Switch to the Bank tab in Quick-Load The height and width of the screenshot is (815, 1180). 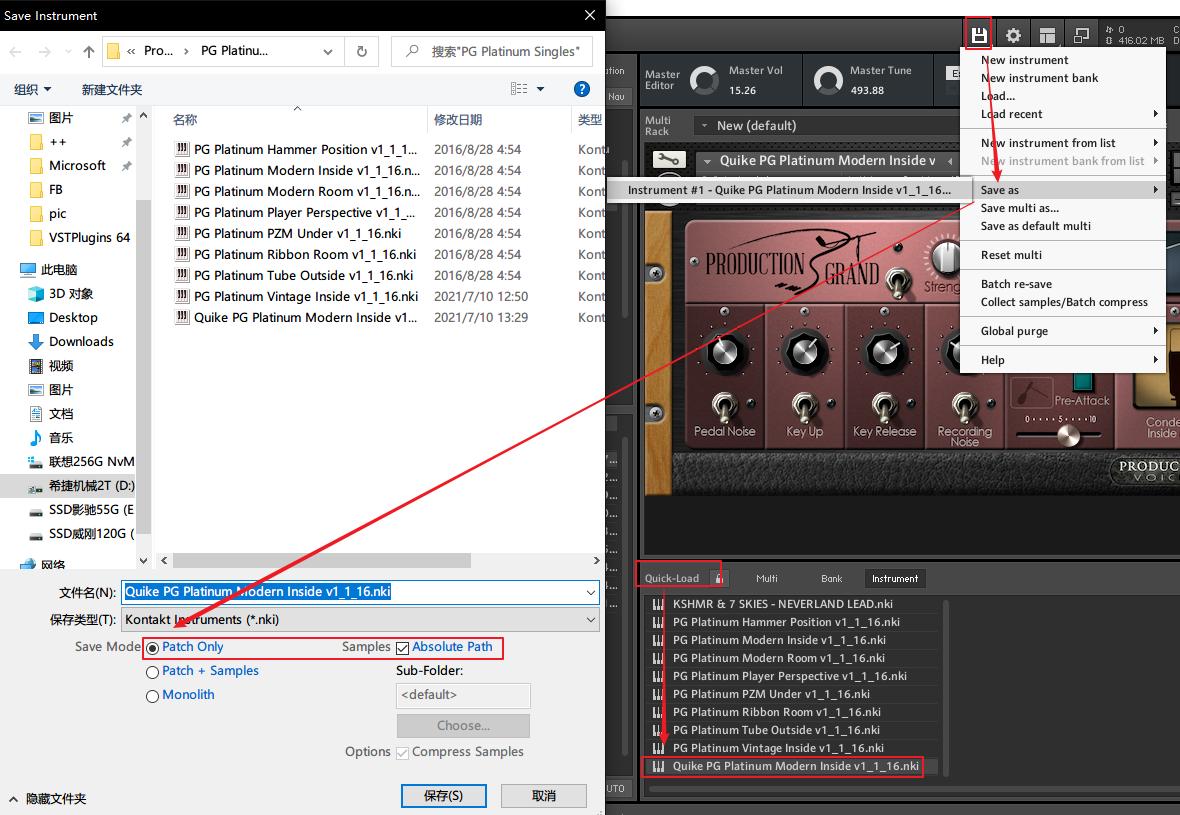(831, 578)
